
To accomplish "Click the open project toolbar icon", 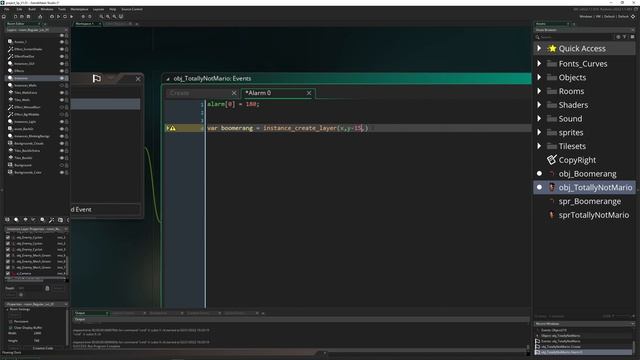I will tap(22, 17).
